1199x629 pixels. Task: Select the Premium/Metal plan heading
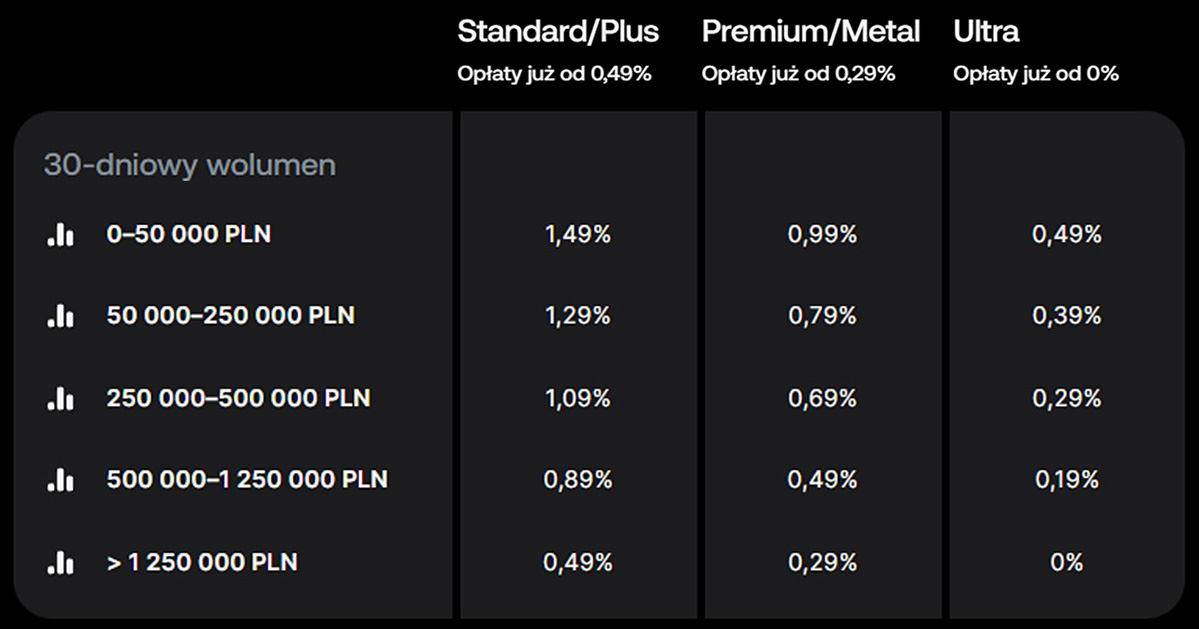pos(811,31)
